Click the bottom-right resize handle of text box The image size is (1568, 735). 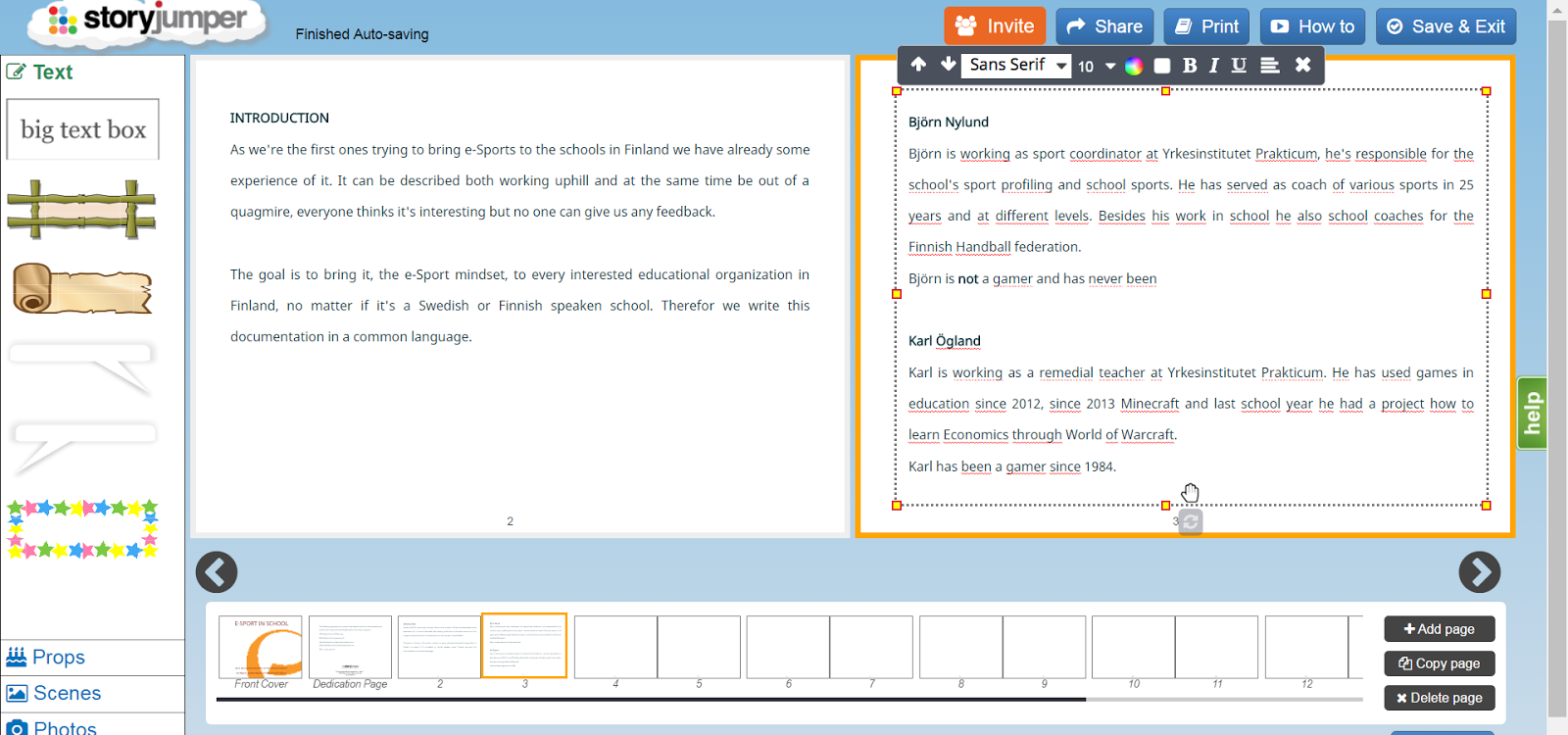click(1487, 506)
